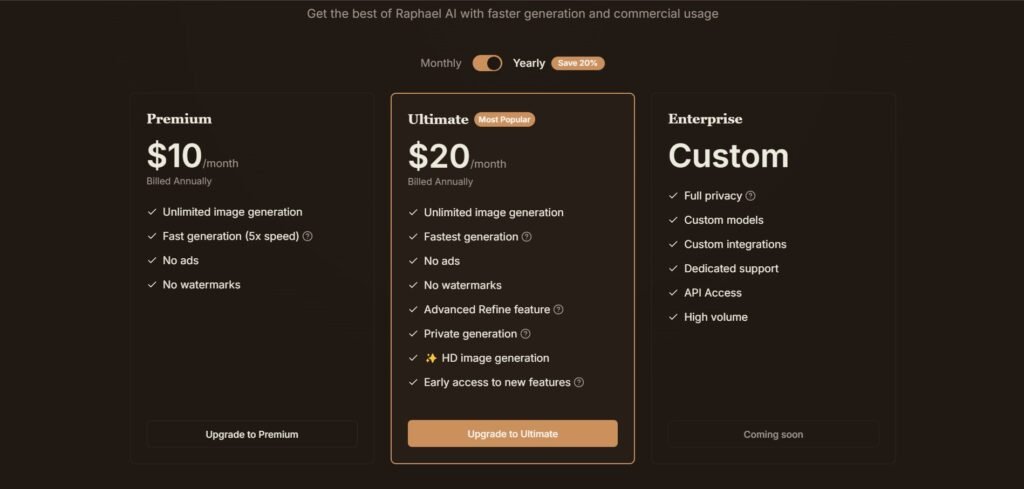Click Upgrade to Ultimate button
This screenshot has height=489, width=1024.
(x=512, y=434)
